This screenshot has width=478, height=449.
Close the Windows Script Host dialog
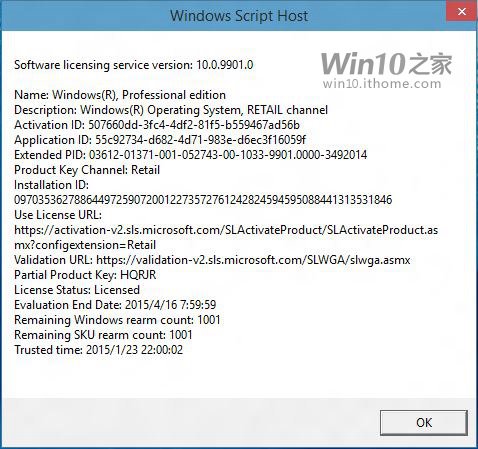(462, 11)
